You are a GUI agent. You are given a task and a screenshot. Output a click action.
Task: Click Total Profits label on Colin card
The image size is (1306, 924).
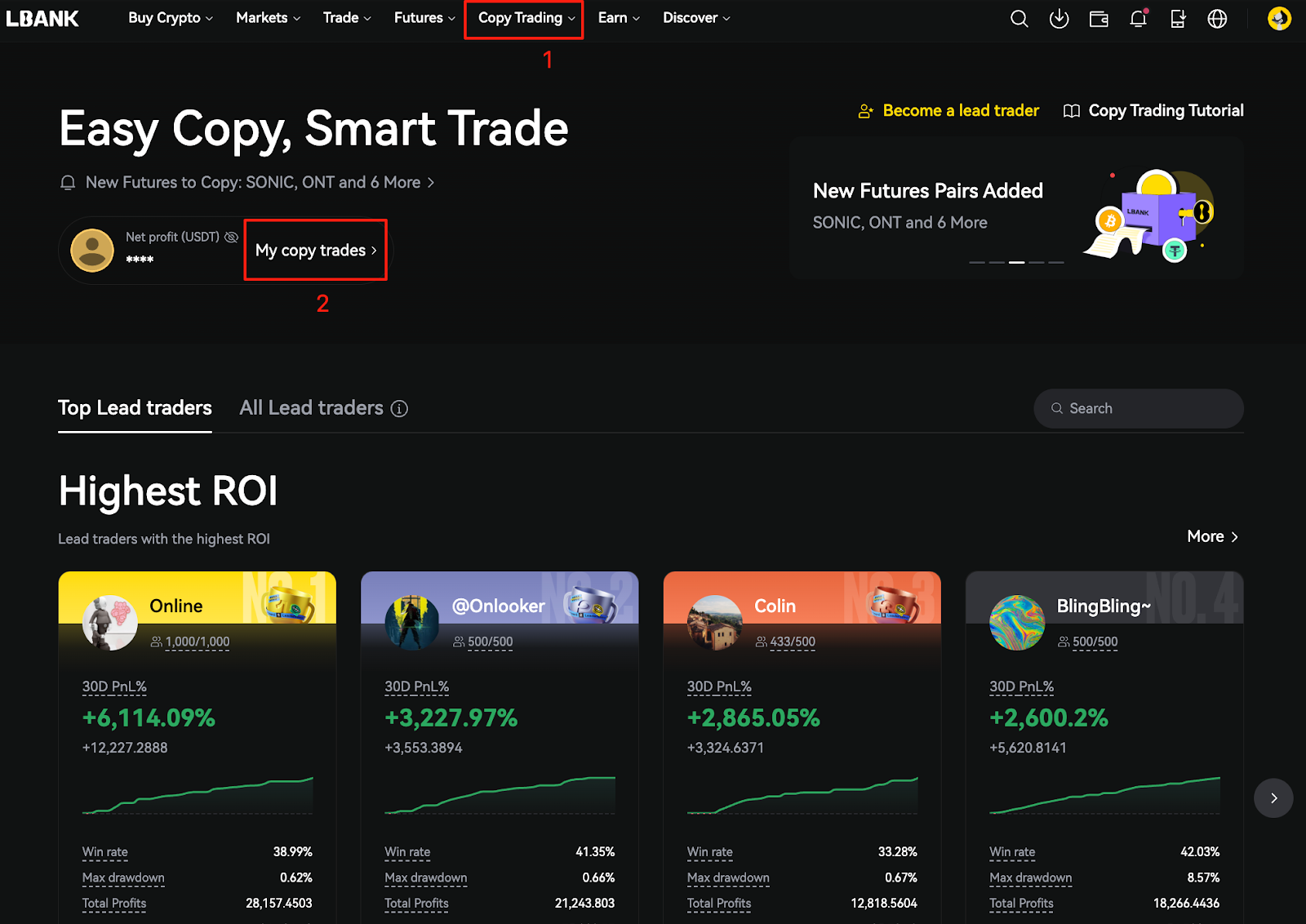[719, 904]
